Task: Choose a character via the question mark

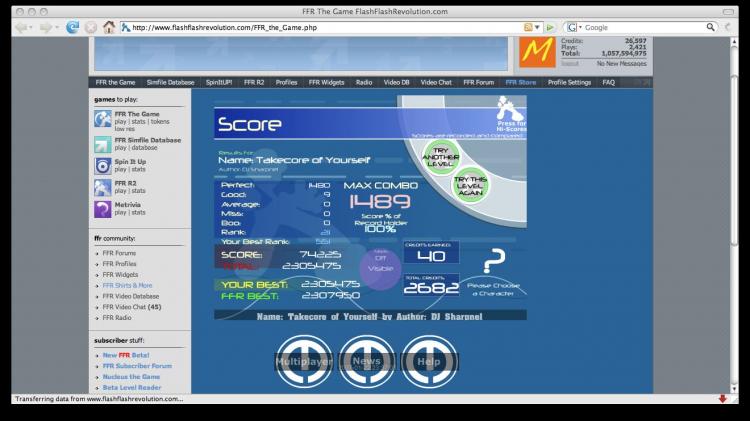Action: [493, 264]
